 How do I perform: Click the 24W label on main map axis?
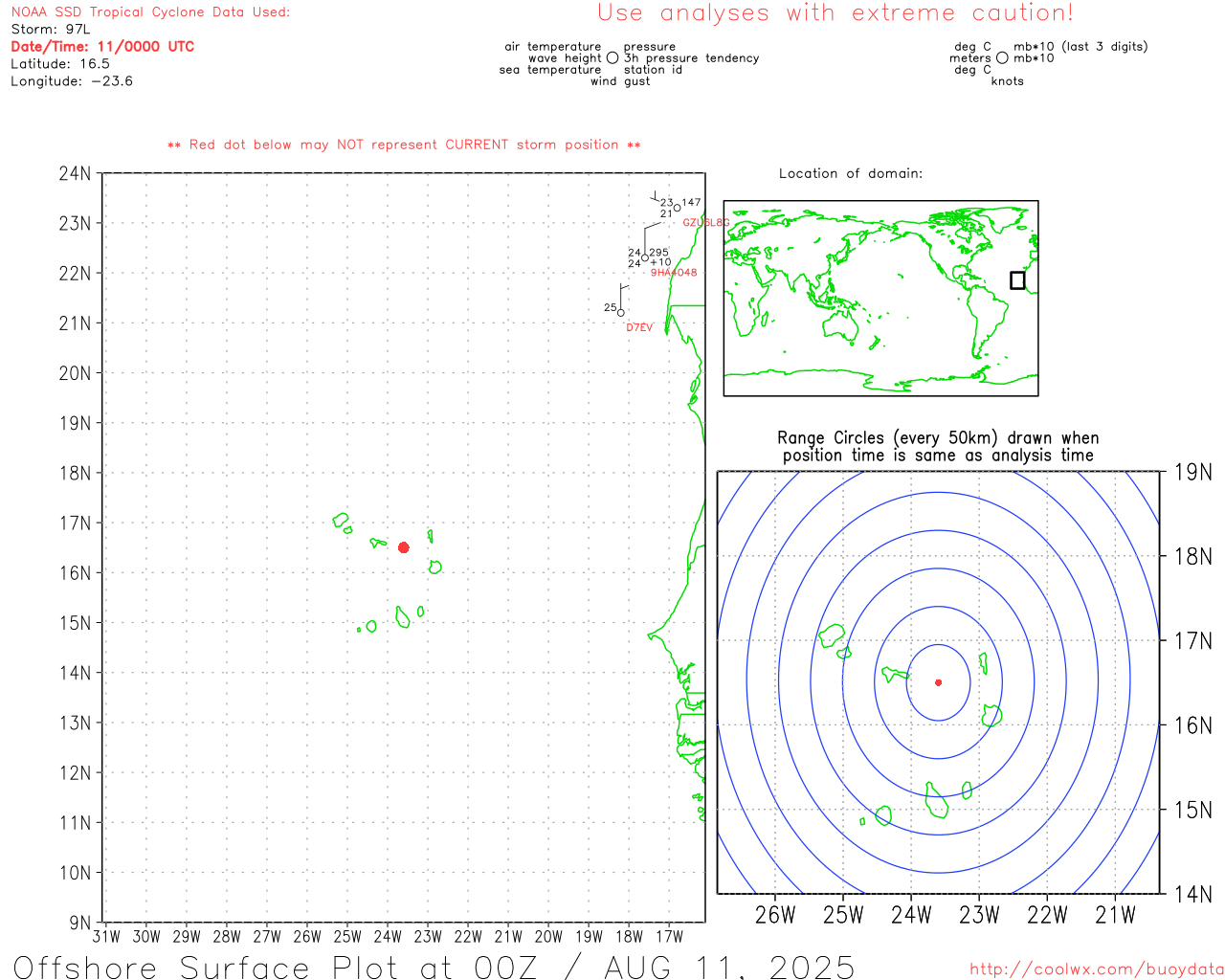(388, 937)
